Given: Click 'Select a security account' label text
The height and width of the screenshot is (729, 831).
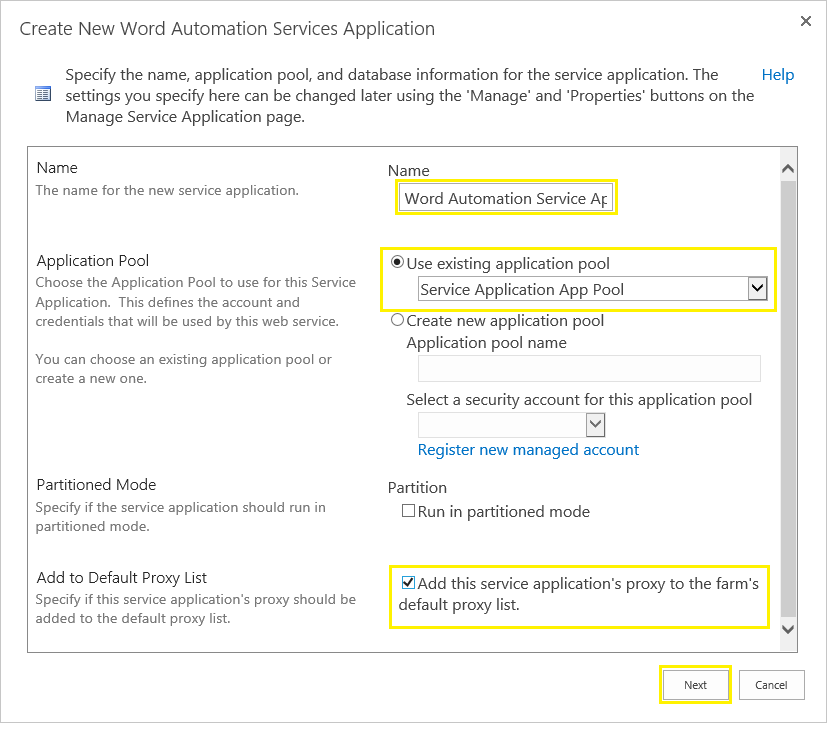Looking at the screenshot, I should tap(579, 399).
